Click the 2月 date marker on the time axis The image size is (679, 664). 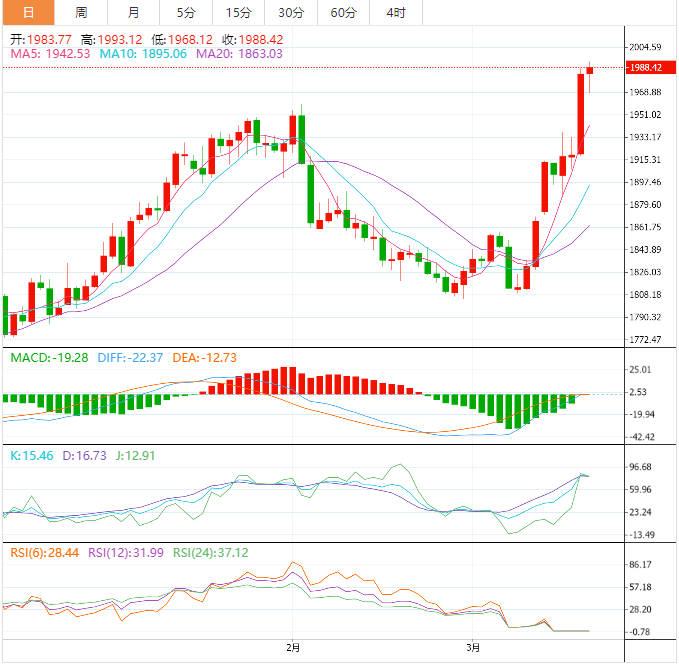[x=292, y=648]
